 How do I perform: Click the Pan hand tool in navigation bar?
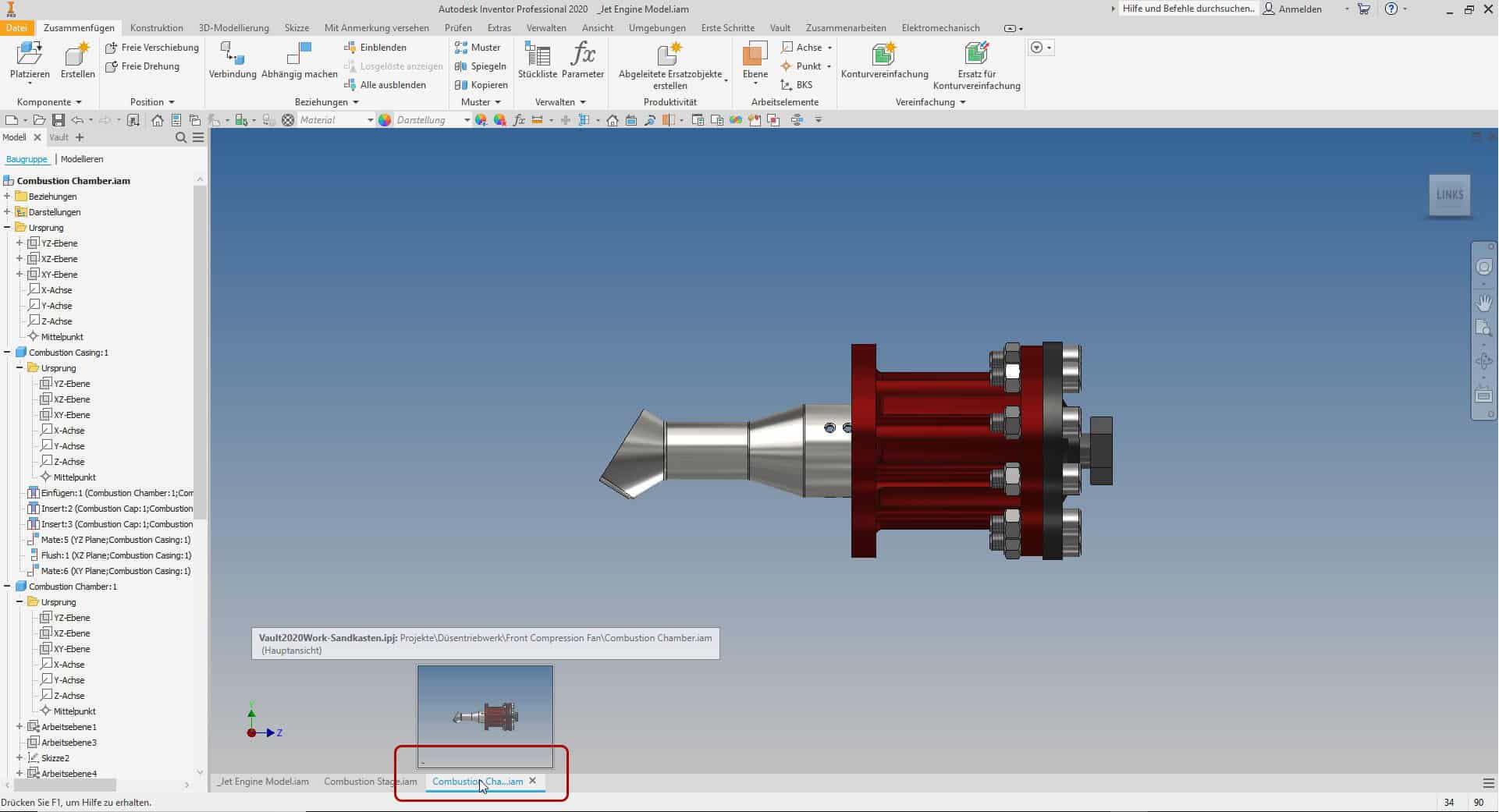coord(1483,302)
